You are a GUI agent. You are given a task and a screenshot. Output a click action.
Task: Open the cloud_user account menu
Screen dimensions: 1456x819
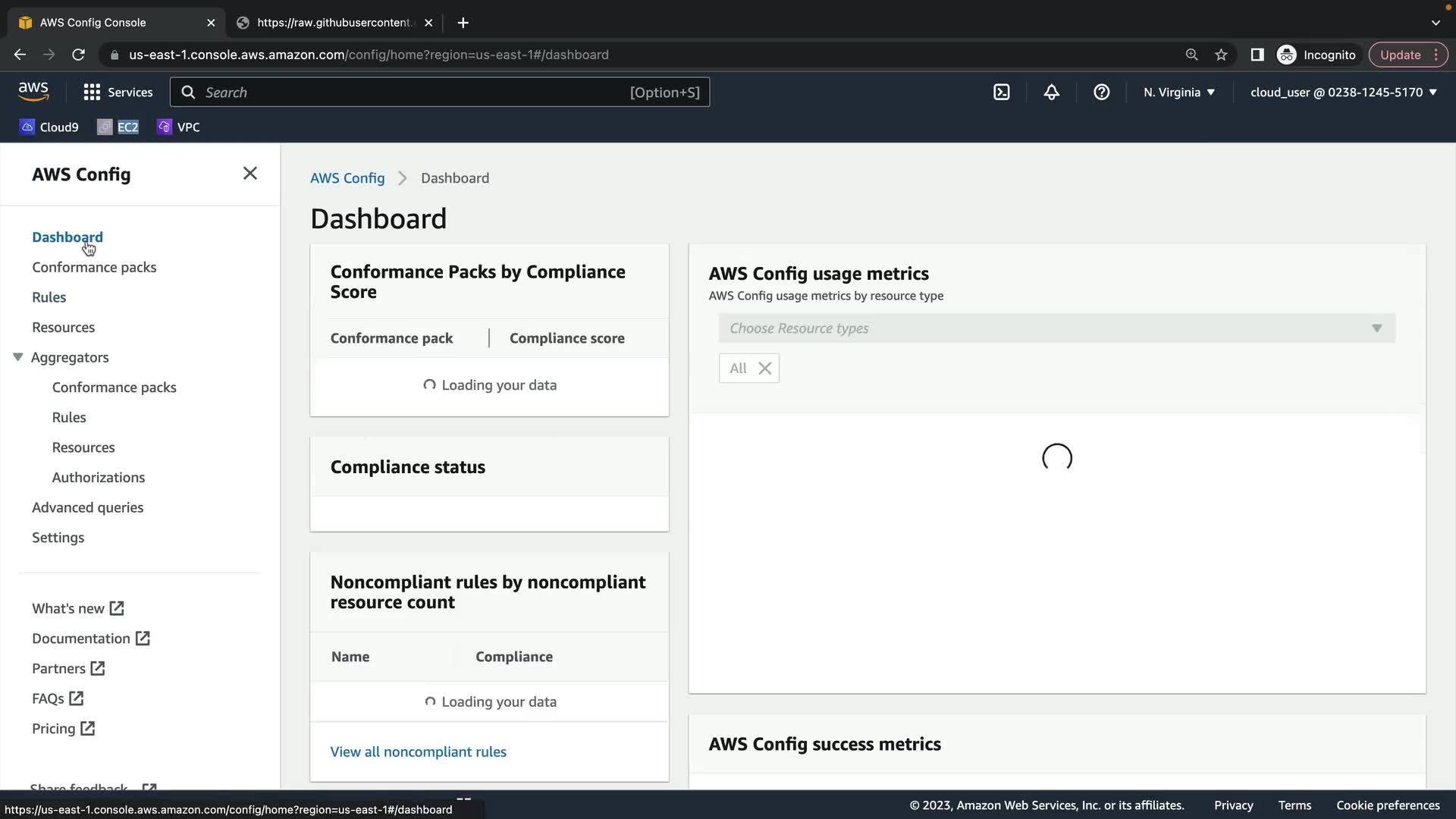point(1343,93)
